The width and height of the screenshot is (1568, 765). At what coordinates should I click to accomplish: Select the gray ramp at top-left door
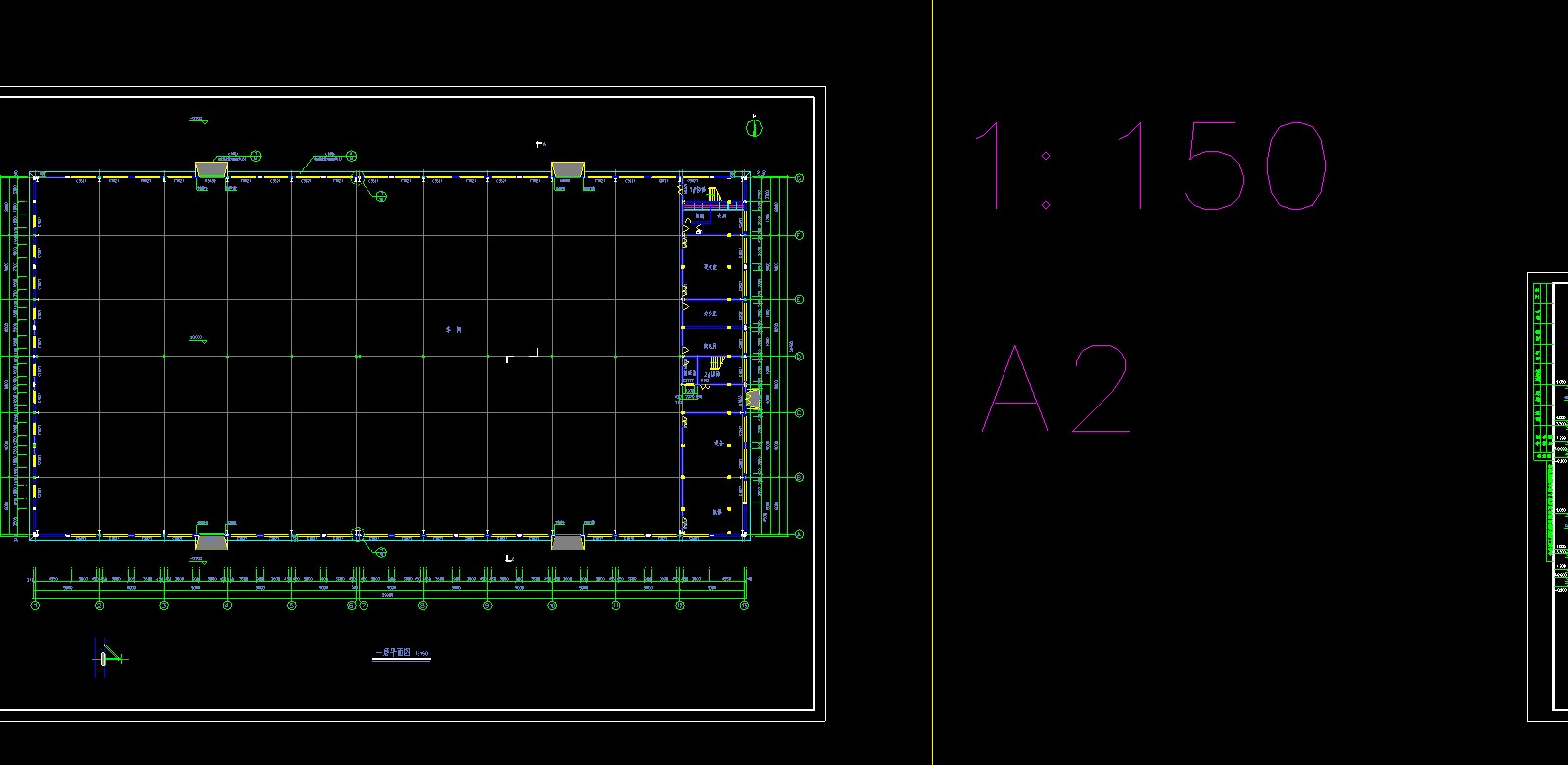[x=212, y=170]
